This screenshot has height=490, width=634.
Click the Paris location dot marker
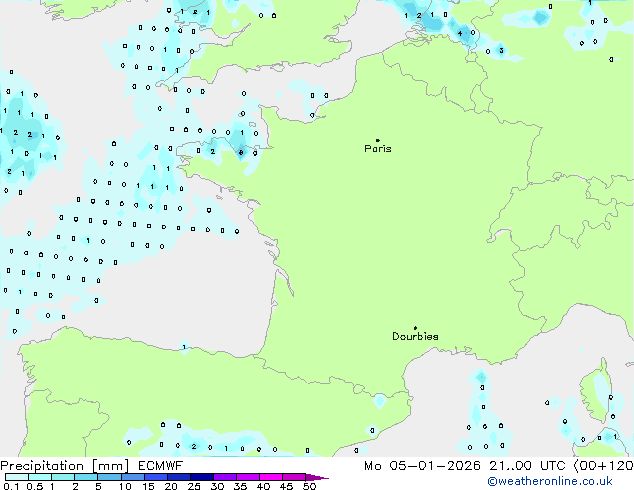pyautogui.click(x=378, y=140)
